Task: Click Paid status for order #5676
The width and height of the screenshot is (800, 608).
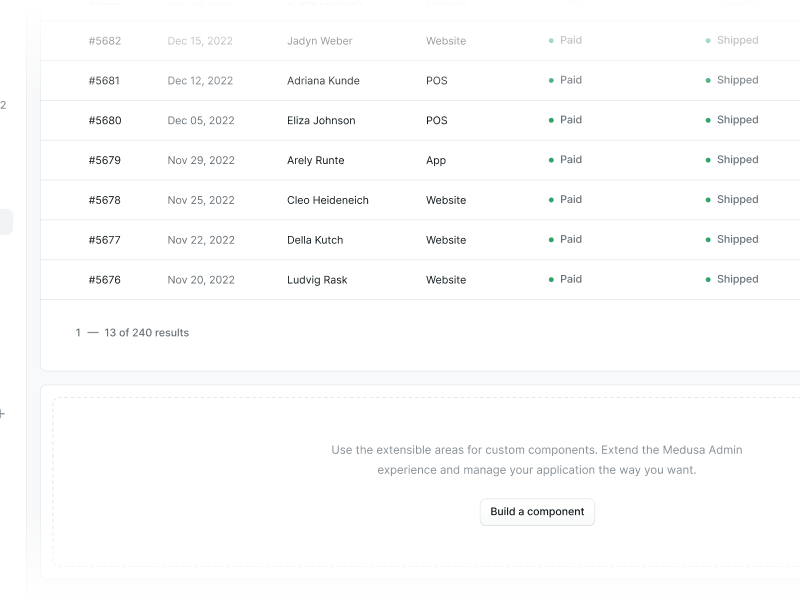Action: point(565,279)
